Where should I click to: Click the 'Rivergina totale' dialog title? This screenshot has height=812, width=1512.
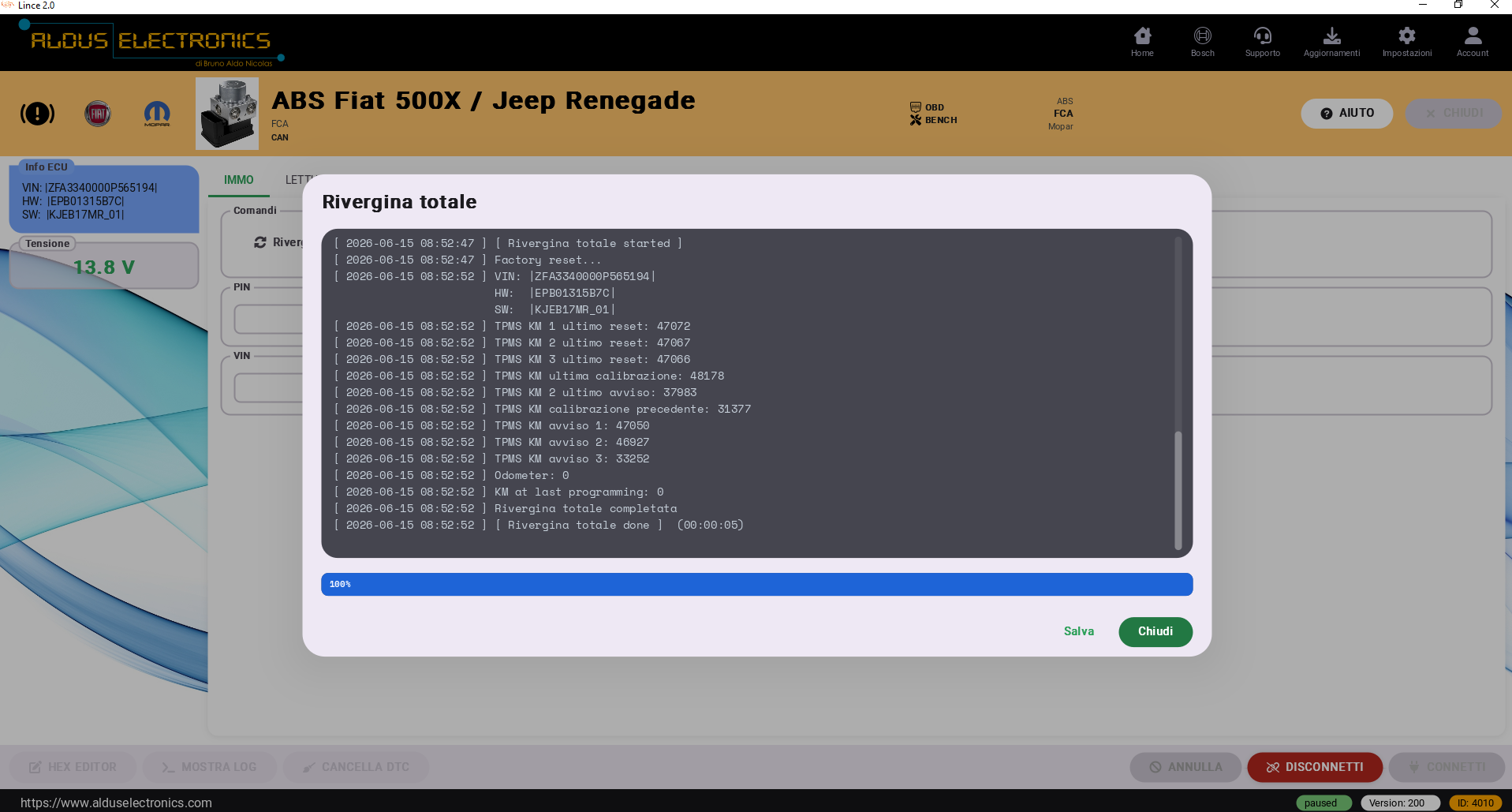click(x=399, y=202)
